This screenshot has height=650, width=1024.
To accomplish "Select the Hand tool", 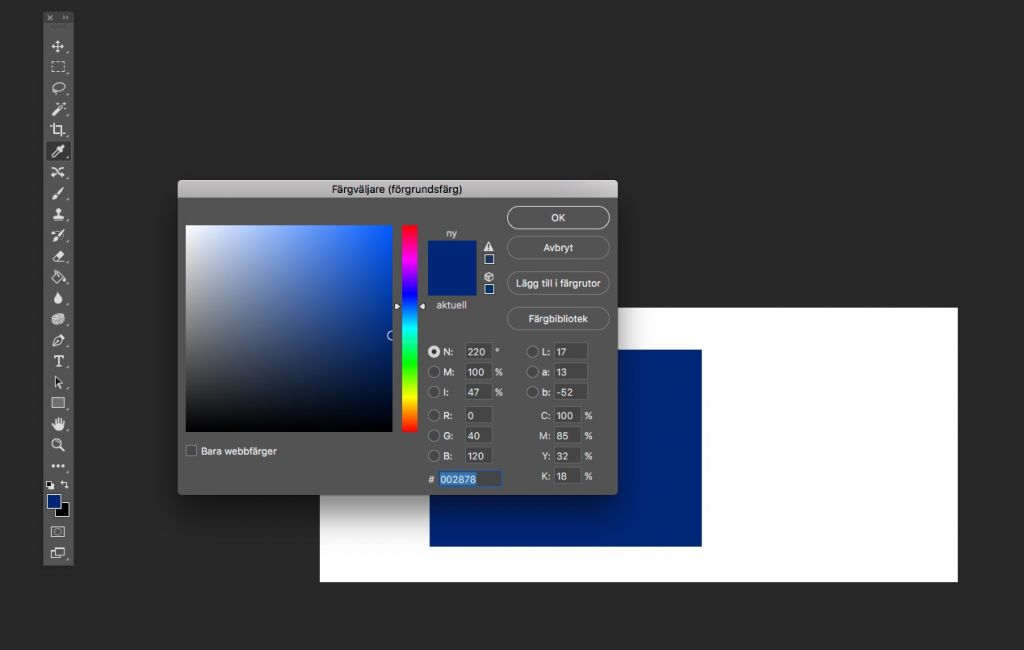I will [x=58, y=424].
